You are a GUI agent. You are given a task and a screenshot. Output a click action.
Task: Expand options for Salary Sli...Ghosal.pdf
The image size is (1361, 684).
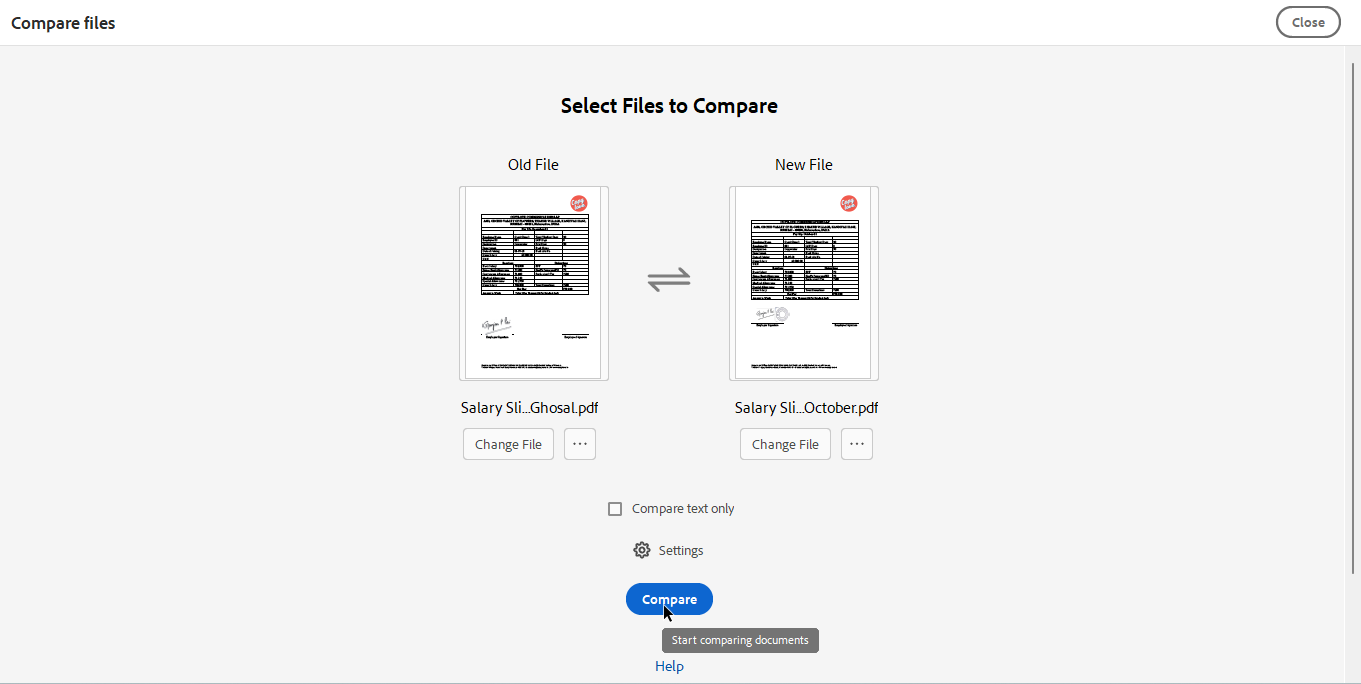tap(579, 443)
